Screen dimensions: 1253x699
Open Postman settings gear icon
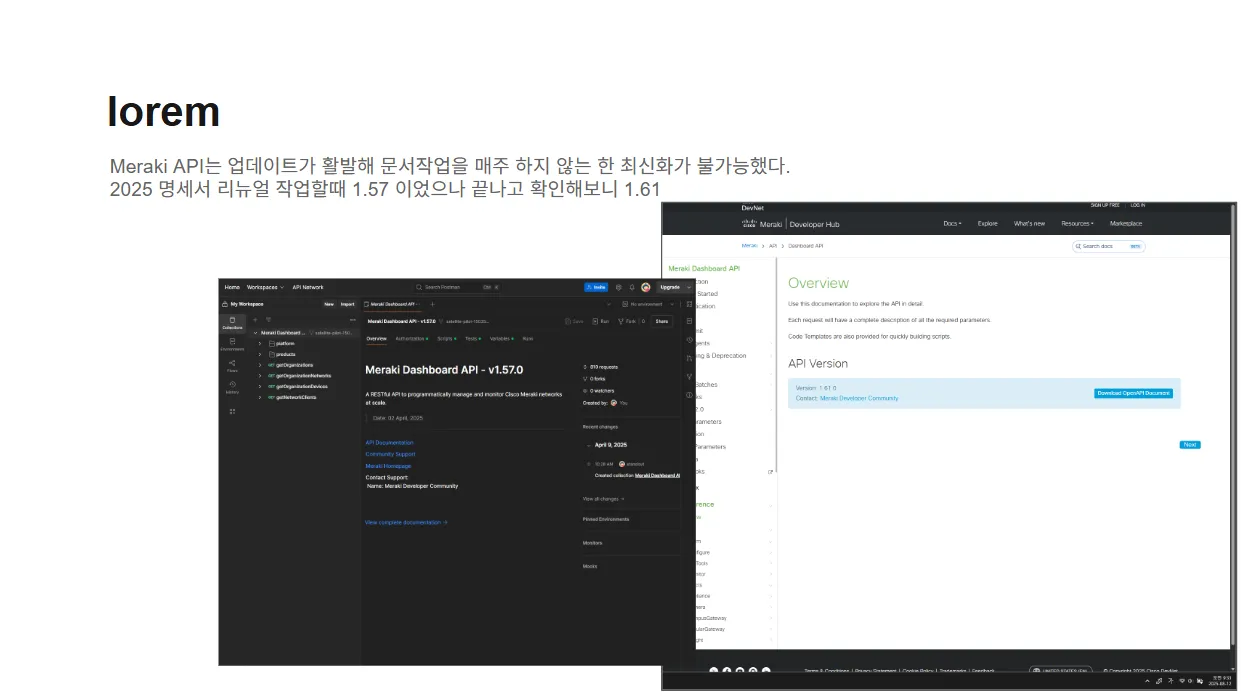pyautogui.click(x=618, y=287)
